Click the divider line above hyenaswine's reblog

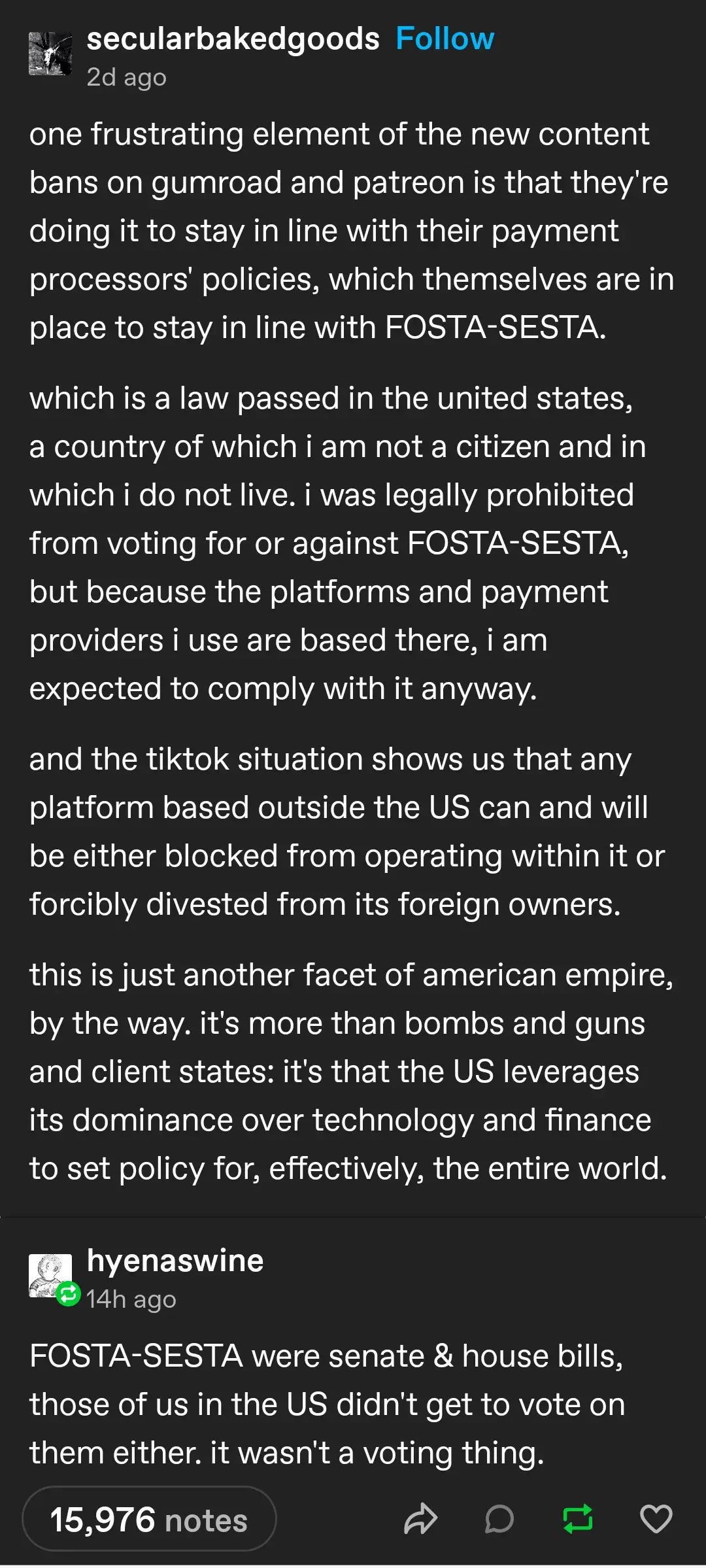pyautogui.click(x=353, y=1218)
